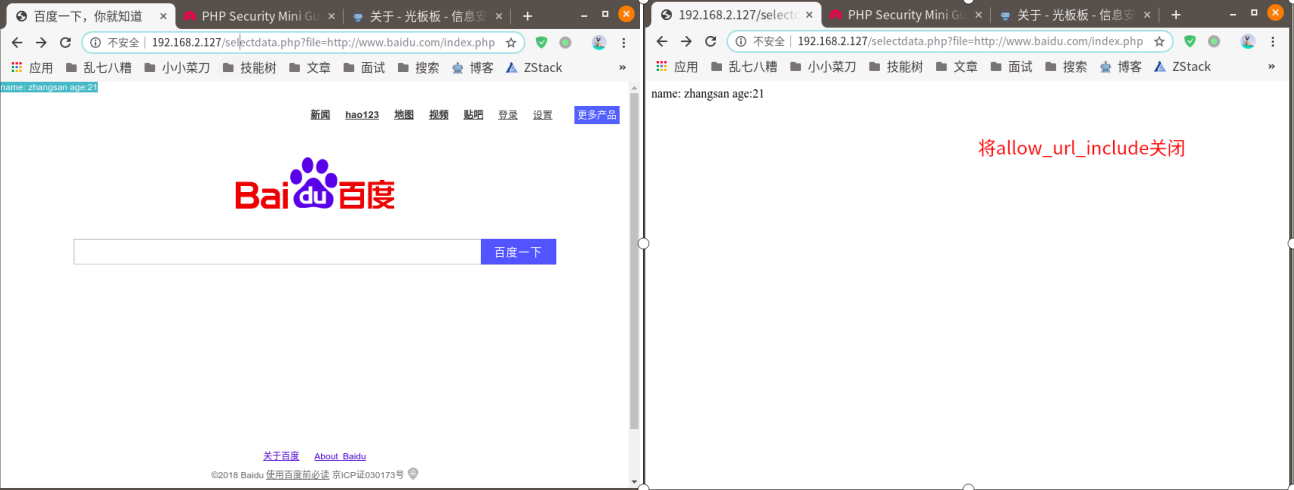Click the Baidu logo image
Image resolution: width=1294 pixels, height=490 pixels.
315,184
